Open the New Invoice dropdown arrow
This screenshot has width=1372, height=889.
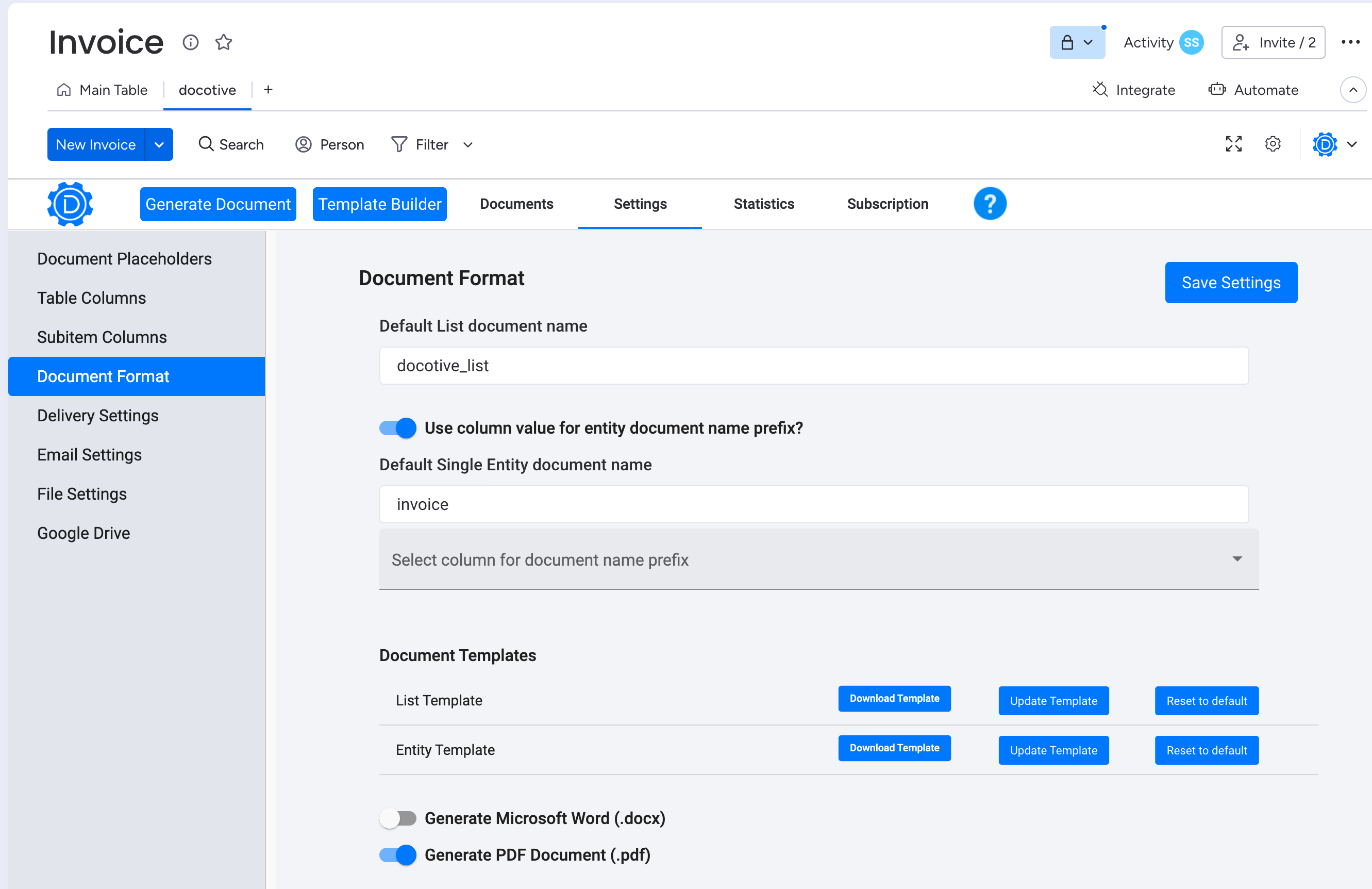[159, 144]
